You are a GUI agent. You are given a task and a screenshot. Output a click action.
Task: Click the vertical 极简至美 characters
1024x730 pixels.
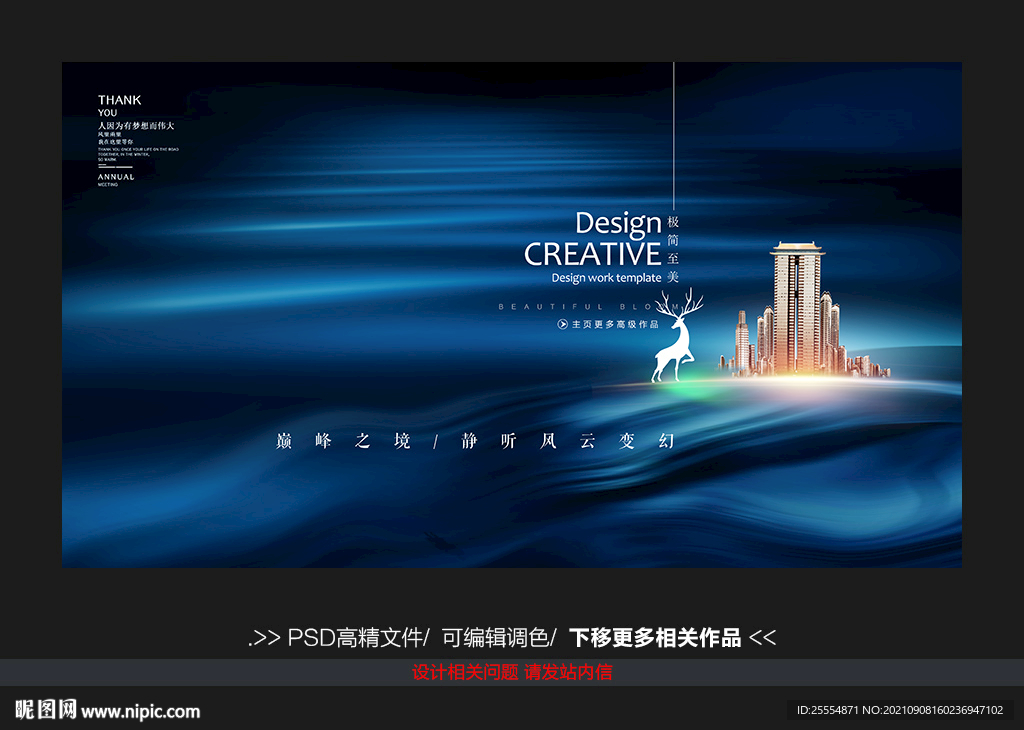coord(673,248)
